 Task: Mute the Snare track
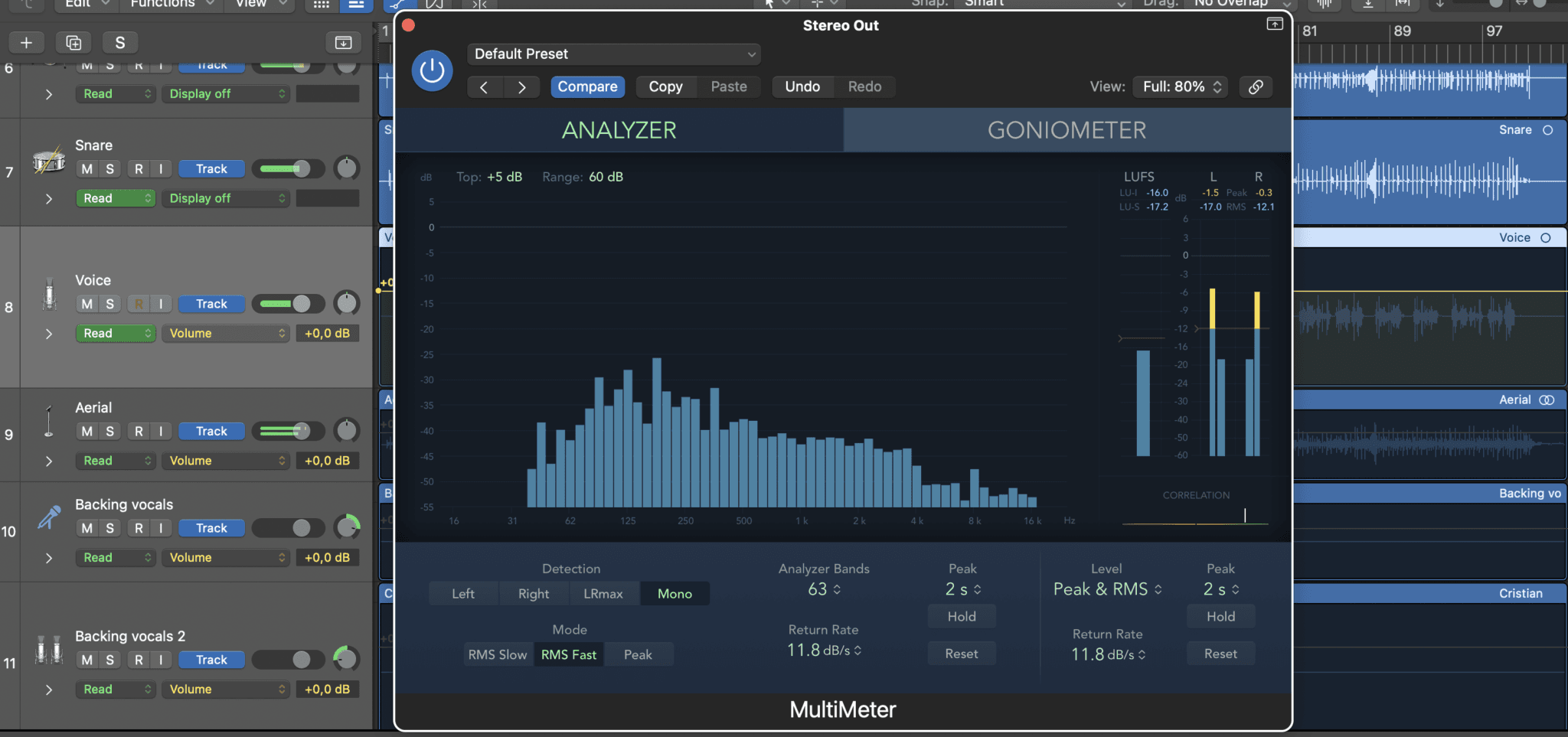point(86,168)
